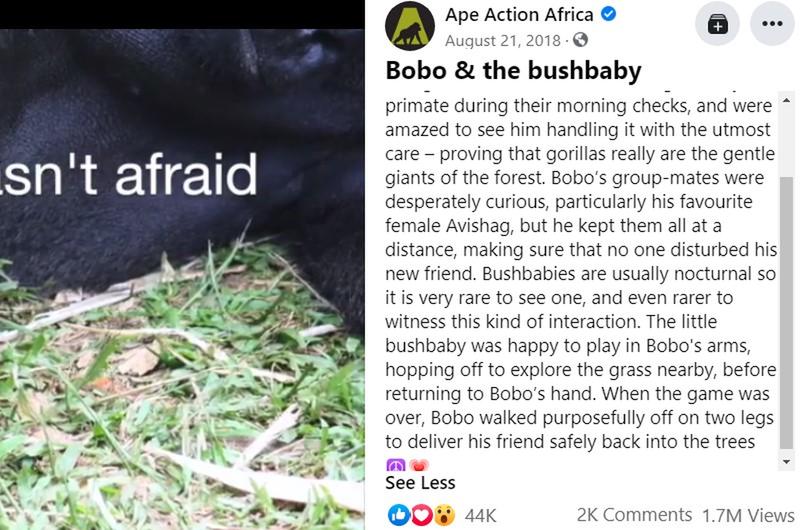
Task: Click the description scrollbar thumb
Action: click(x=785, y=280)
